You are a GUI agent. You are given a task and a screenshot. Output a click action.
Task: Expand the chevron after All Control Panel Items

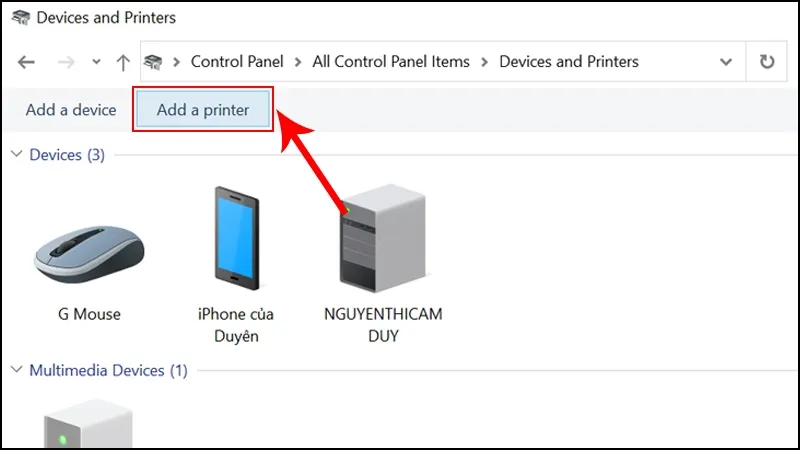tap(484, 62)
